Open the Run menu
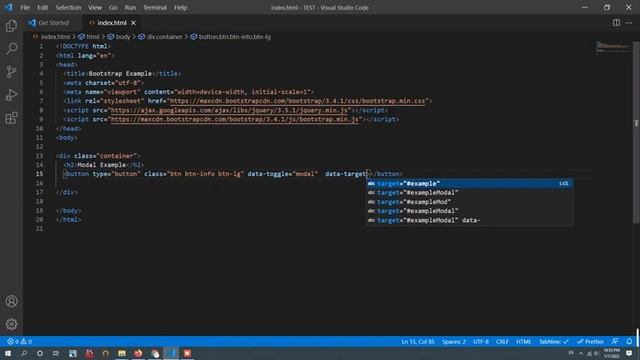The width and height of the screenshot is (640, 360). point(130,7)
